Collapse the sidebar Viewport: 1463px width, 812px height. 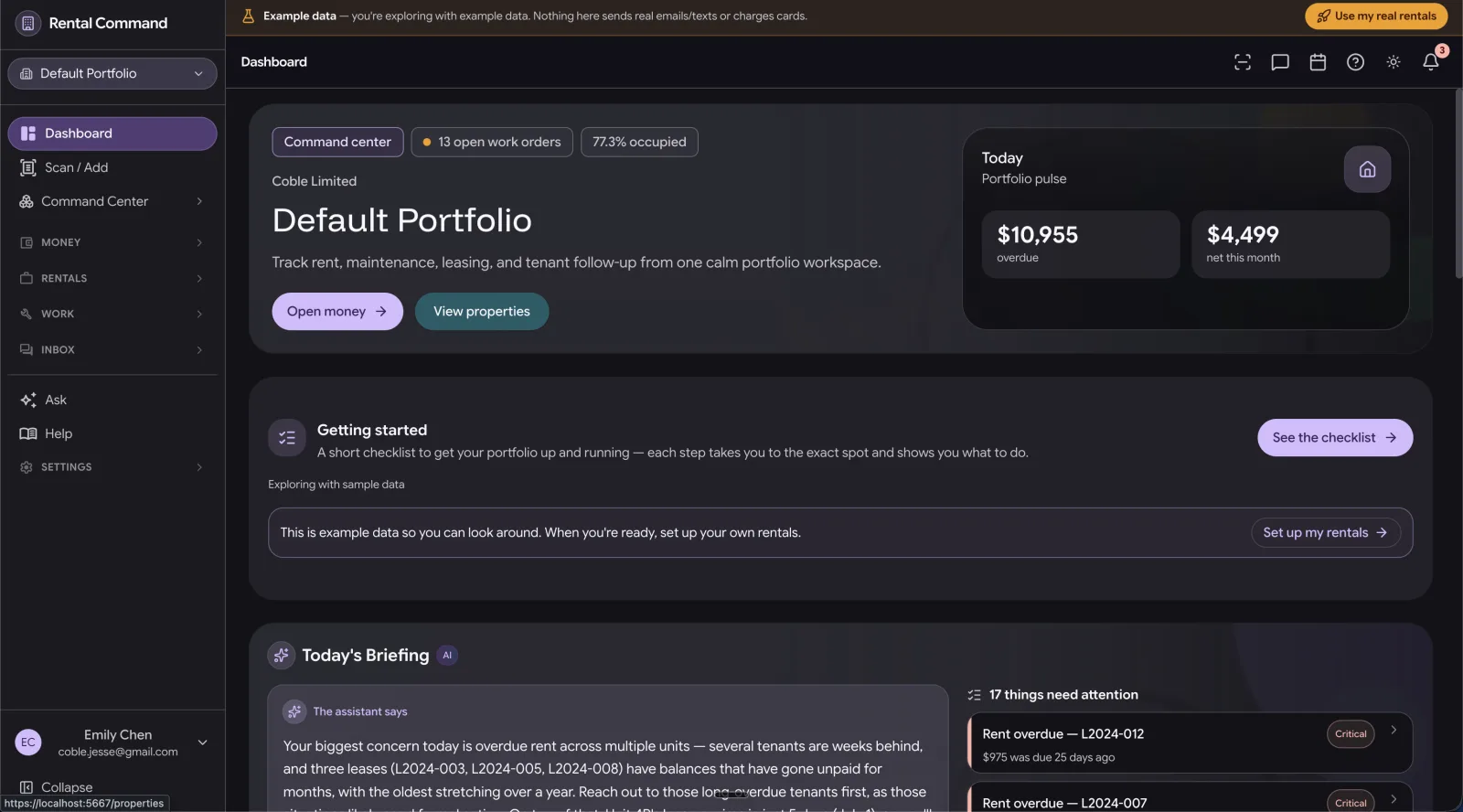57,787
